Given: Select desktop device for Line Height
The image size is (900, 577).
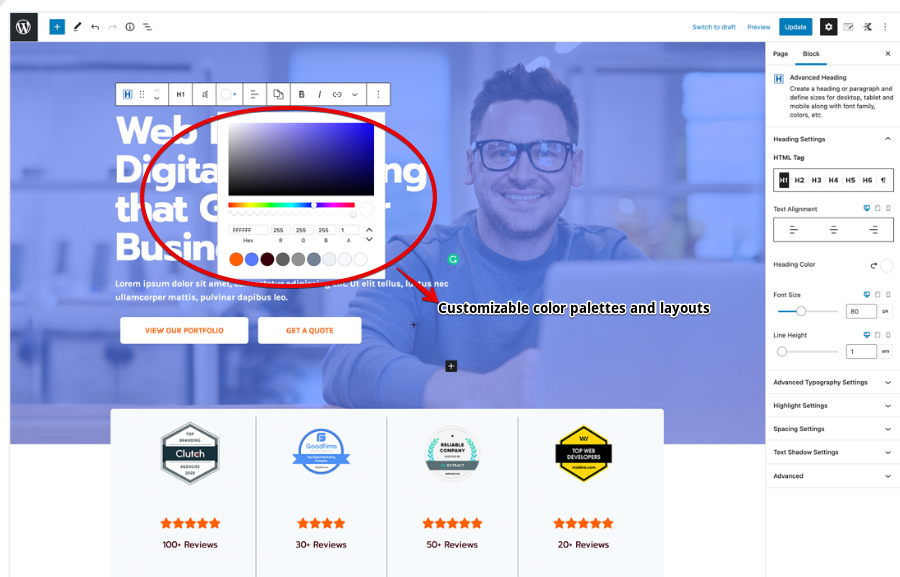Looking at the screenshot, I should click(x=867, y=335).
